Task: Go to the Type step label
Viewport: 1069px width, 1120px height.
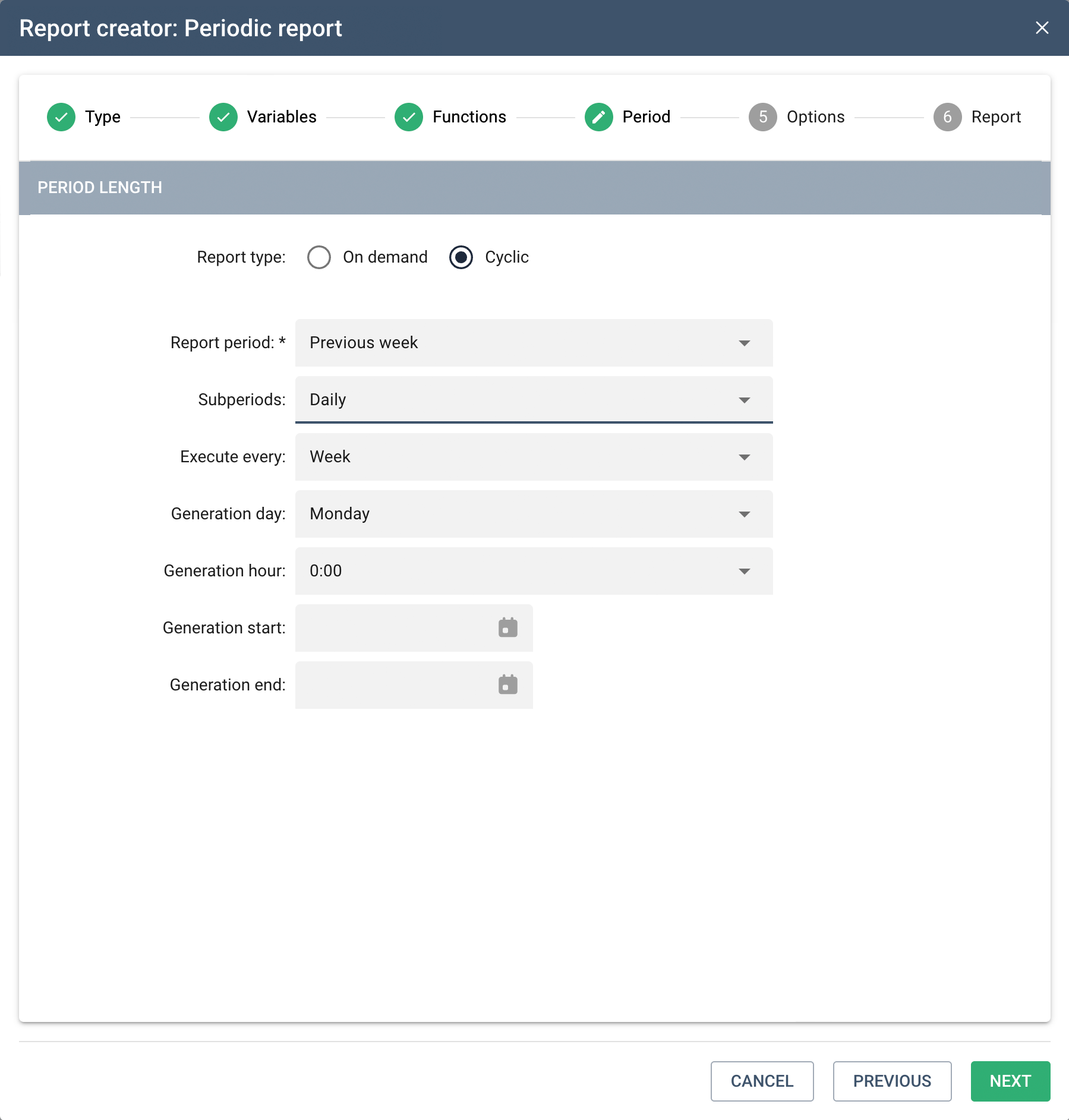Action: pyautogui.click(x=103, y=117)
